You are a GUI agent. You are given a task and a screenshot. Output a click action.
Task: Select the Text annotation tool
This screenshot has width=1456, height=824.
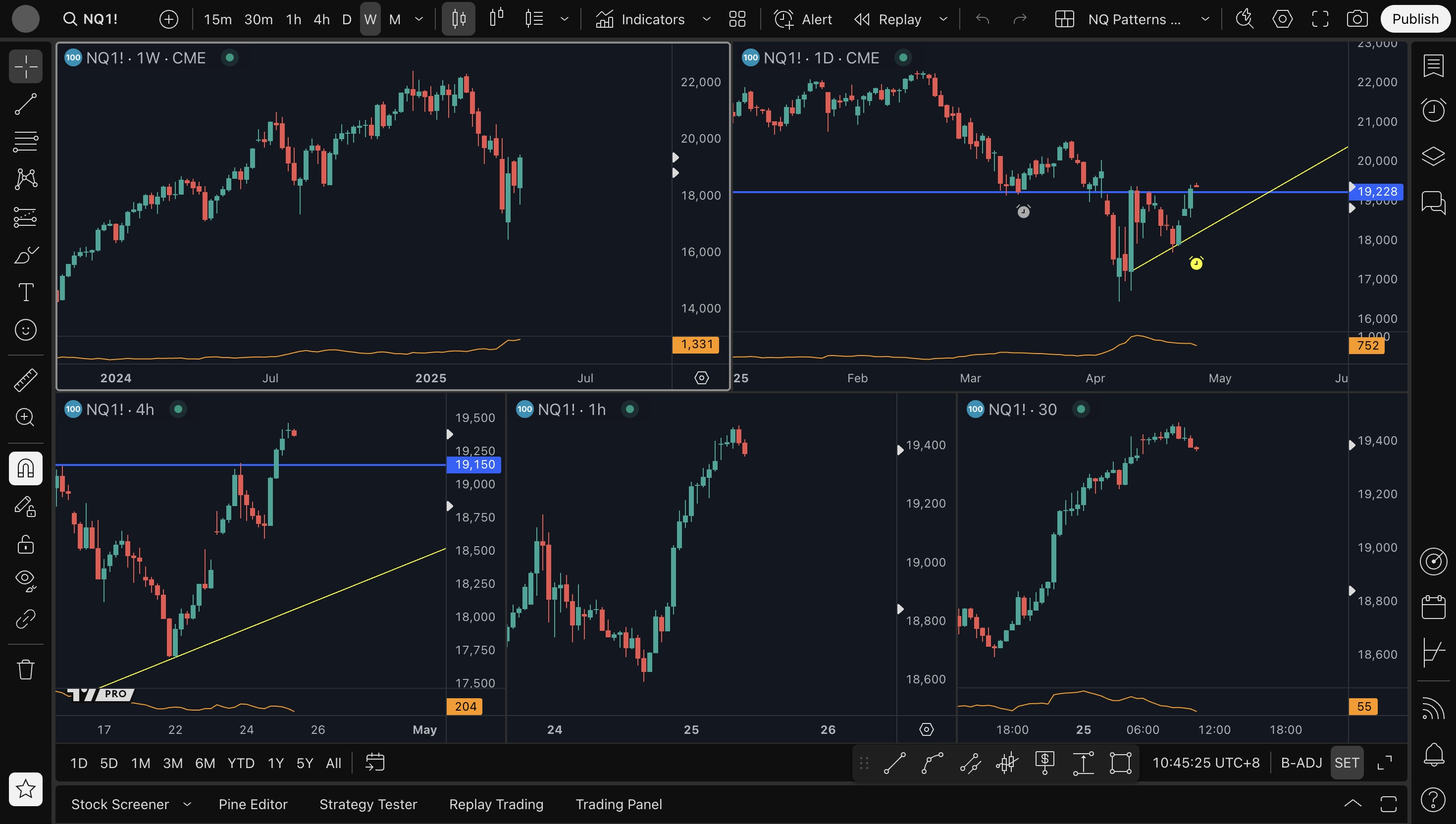tap(25, 292)
